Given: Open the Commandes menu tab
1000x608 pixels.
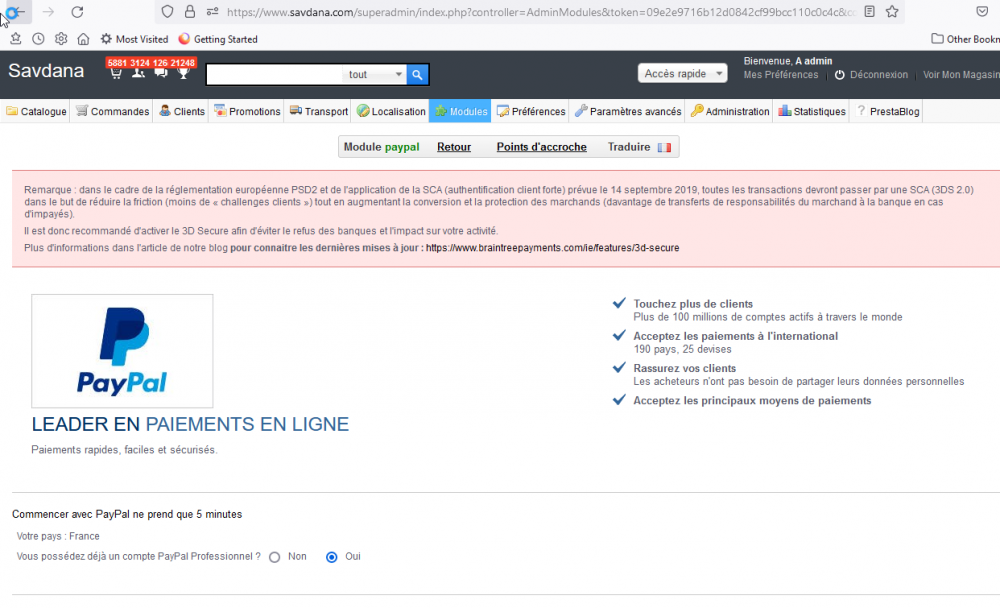Looking at the screenshot, I should click(112, 111).
